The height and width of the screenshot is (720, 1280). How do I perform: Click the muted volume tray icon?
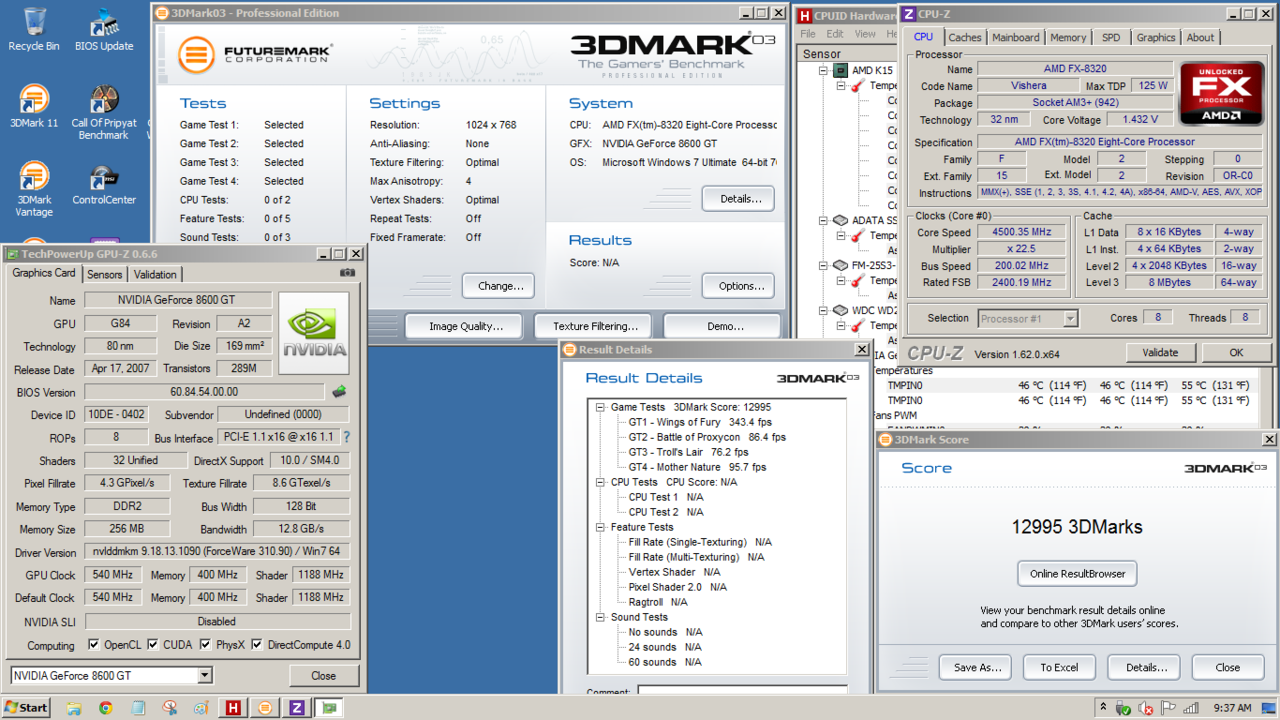(x=1146, y=708)
